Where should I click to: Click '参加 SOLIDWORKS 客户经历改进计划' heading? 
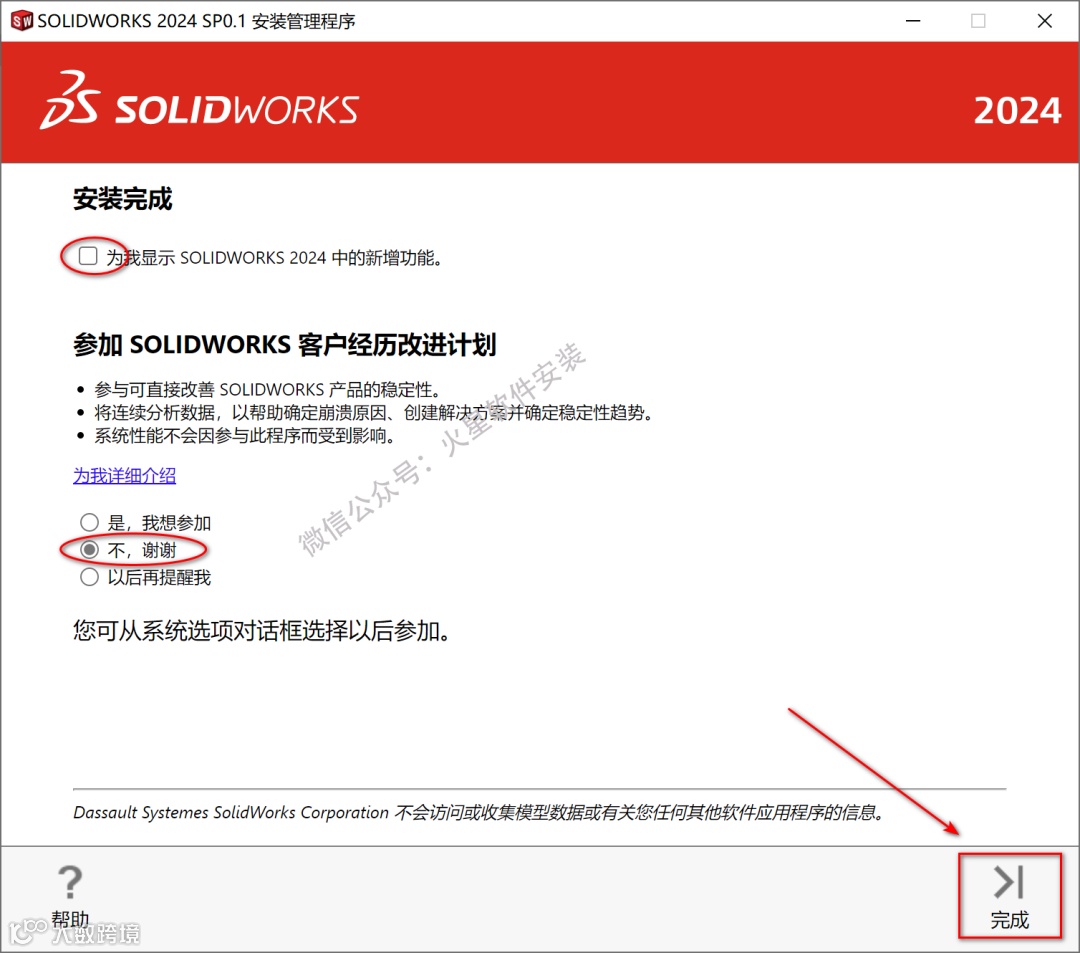[284, 344]
